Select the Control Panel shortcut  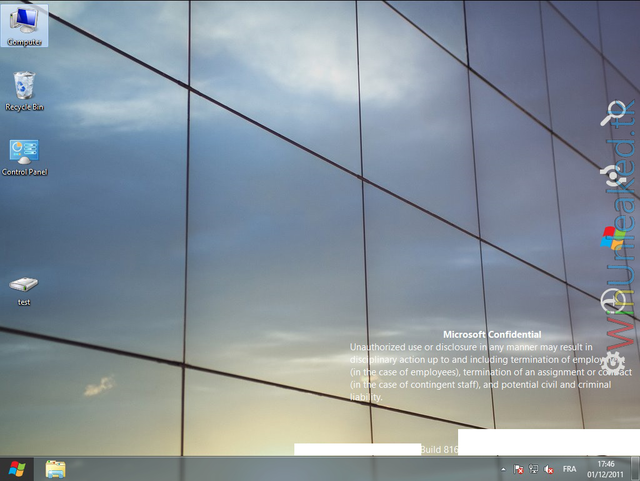pos(24,155)
